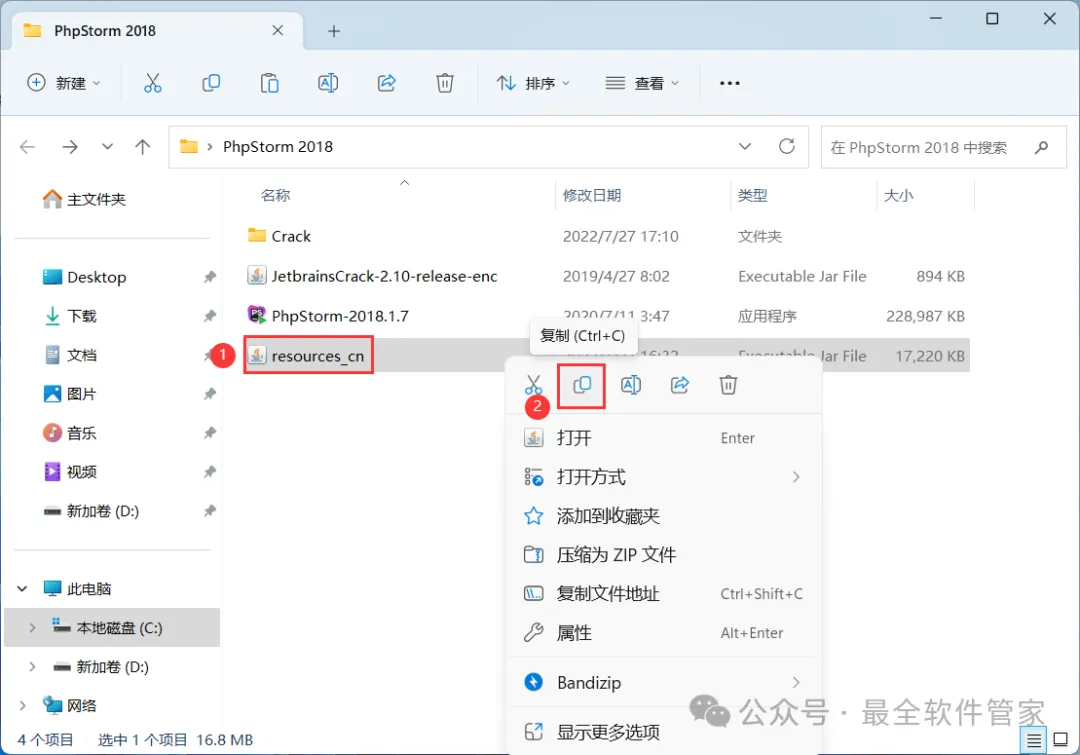Screen dimensions: 1080x755
Task: Open pinned 新加卷 (D:) in quick access
Action: coord(91,511)
